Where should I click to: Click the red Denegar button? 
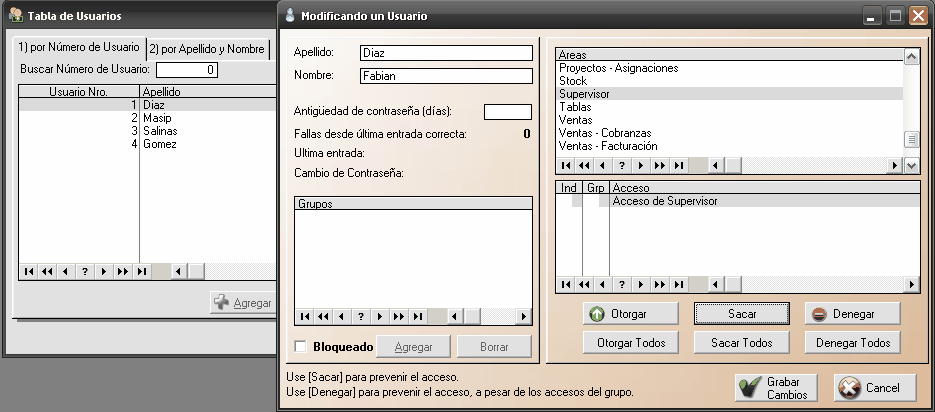click(x=852, y=314)
